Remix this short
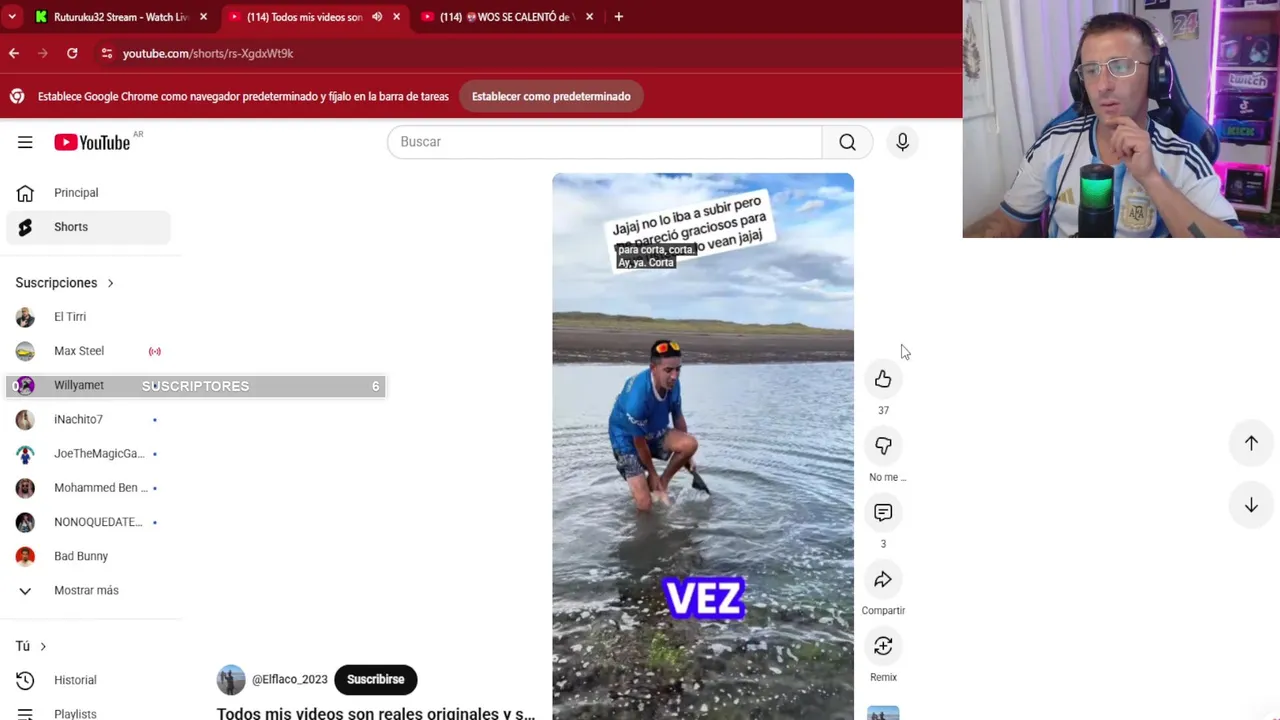The width and height of the screenshot is (1280, 720). 883,647
